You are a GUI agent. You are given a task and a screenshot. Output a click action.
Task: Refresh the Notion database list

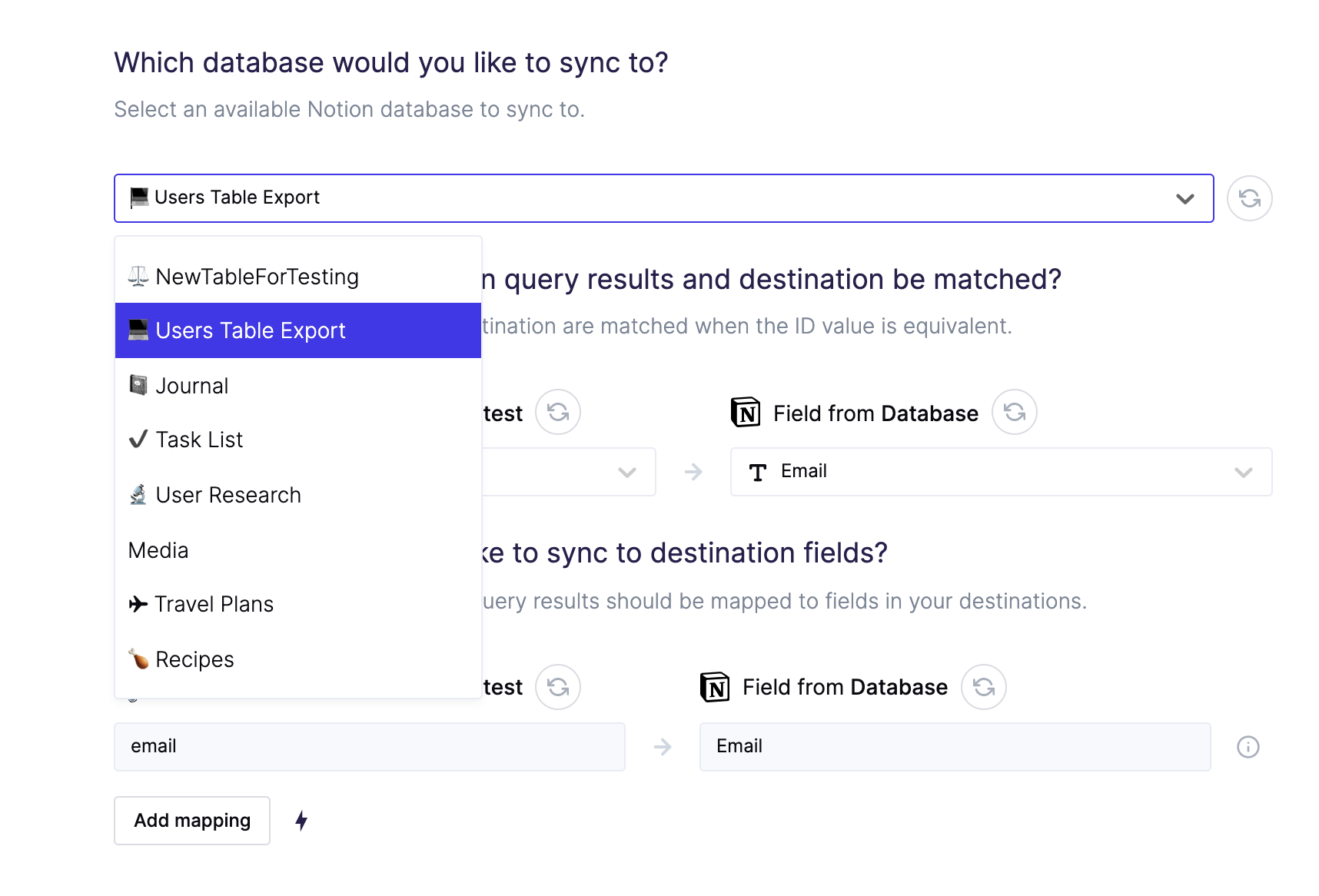pos(1249,198)
